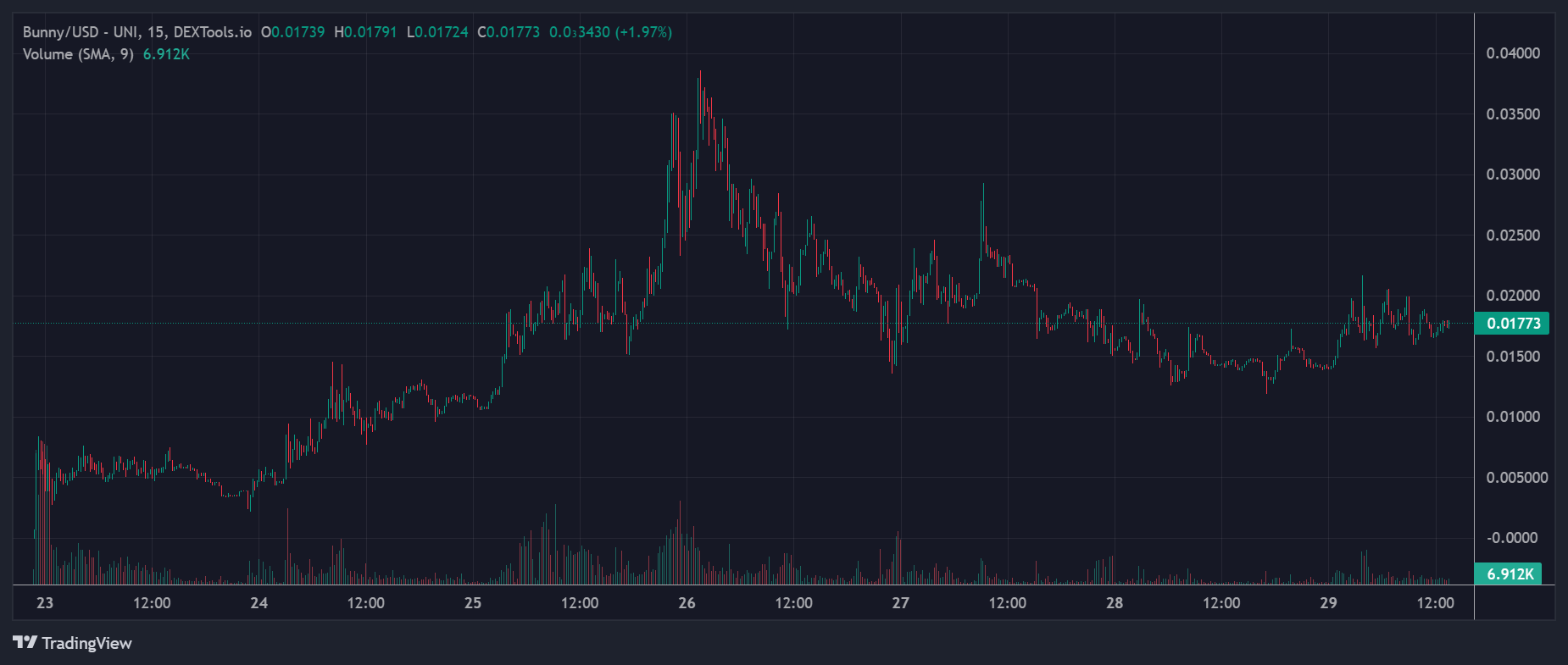Click the 0.005000 price axis label
Screen dimensions: 1568x665
point(1517,478)
